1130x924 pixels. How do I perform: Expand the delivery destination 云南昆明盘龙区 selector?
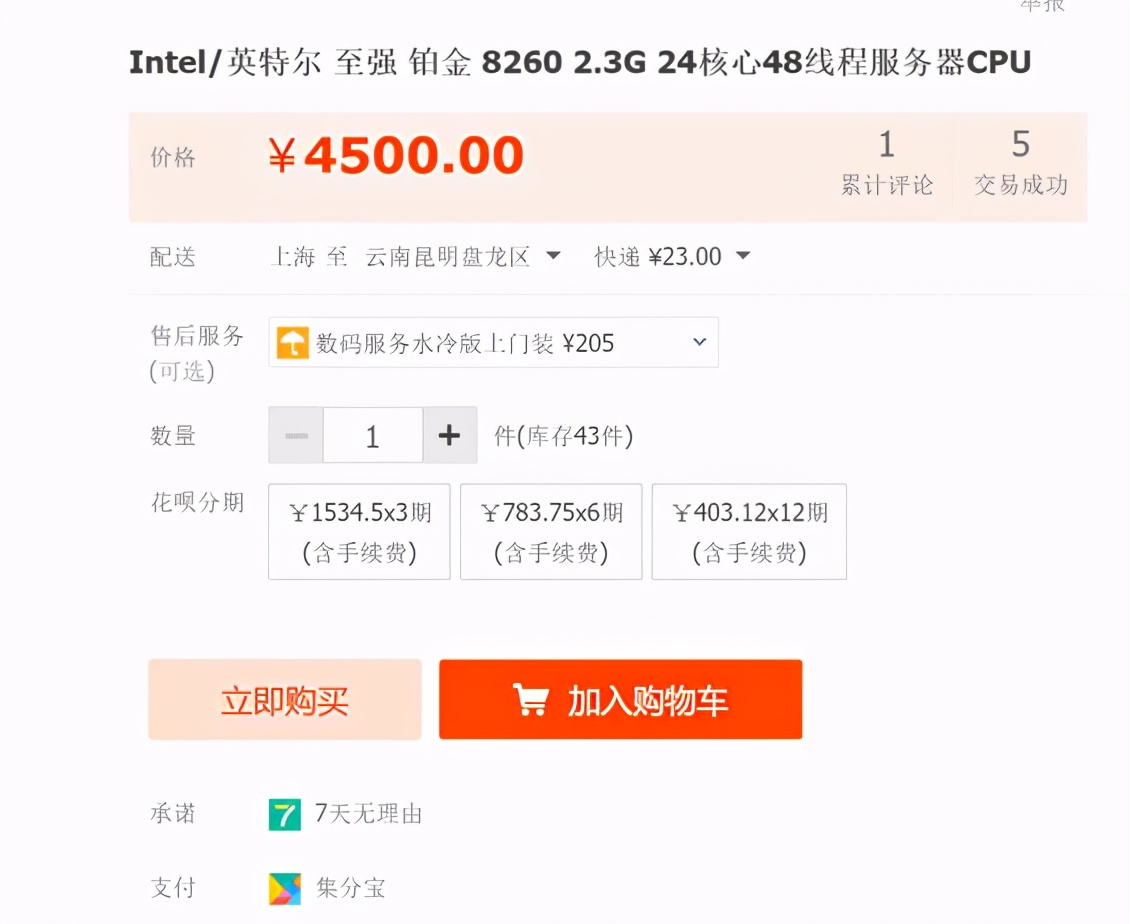[x=553, y=256]
